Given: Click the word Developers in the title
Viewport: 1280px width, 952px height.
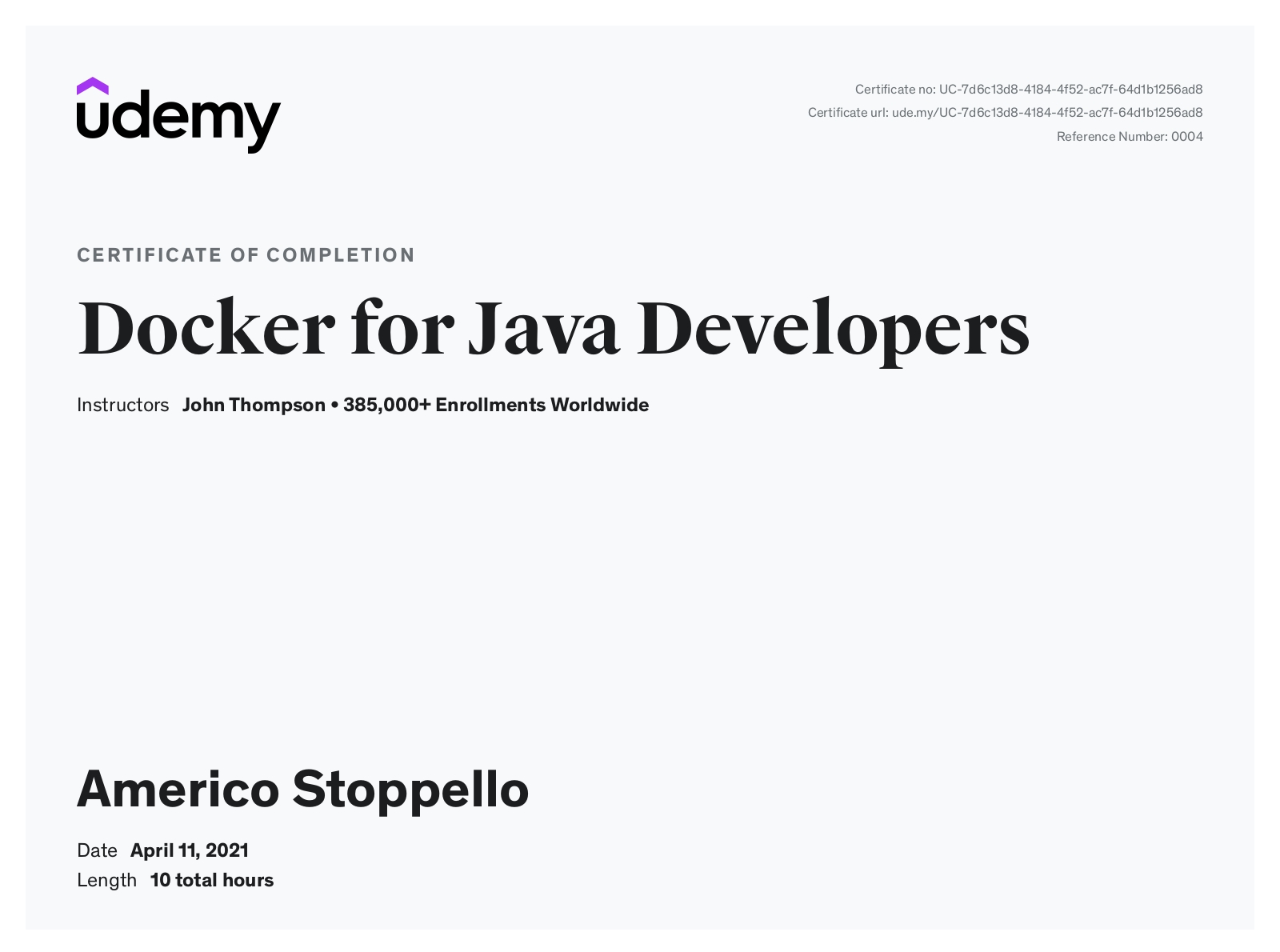Looking at the screenshot, I should click(x=833, y=329).
